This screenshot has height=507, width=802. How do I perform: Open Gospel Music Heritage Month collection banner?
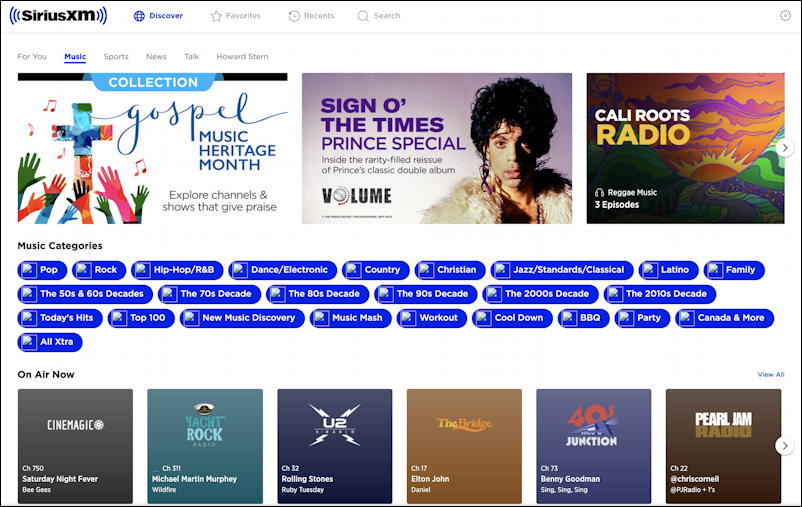152,148
